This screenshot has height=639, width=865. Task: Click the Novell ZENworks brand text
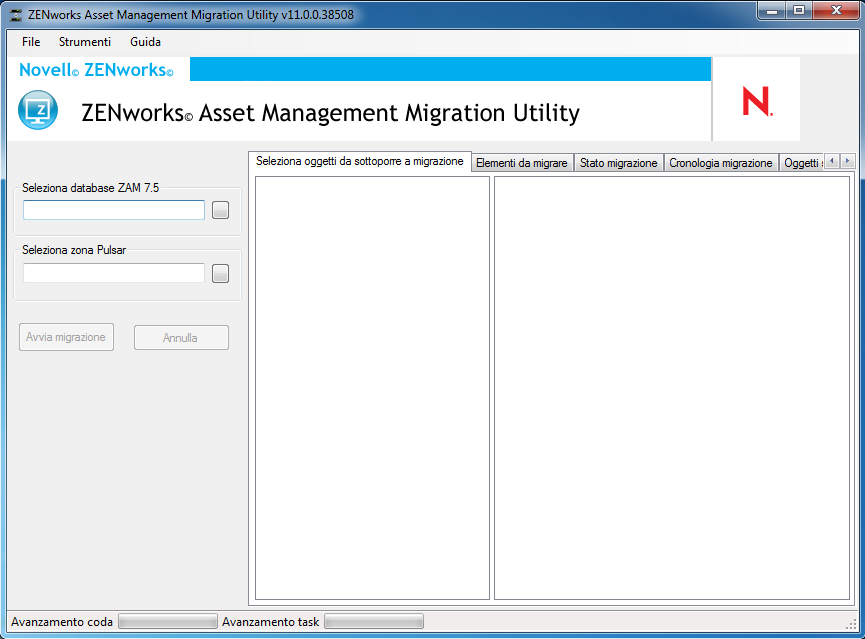tap(96, 70)
